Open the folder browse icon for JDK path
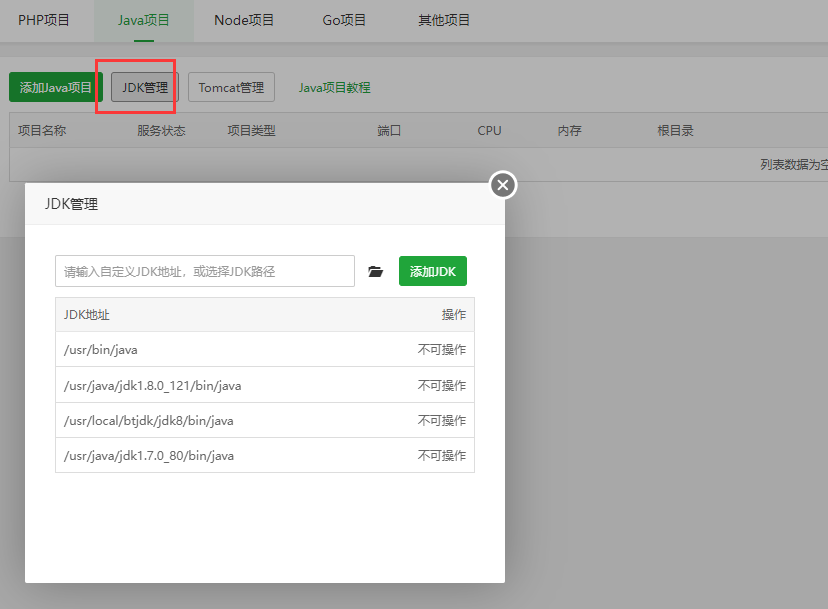 [x=375, y=271]
